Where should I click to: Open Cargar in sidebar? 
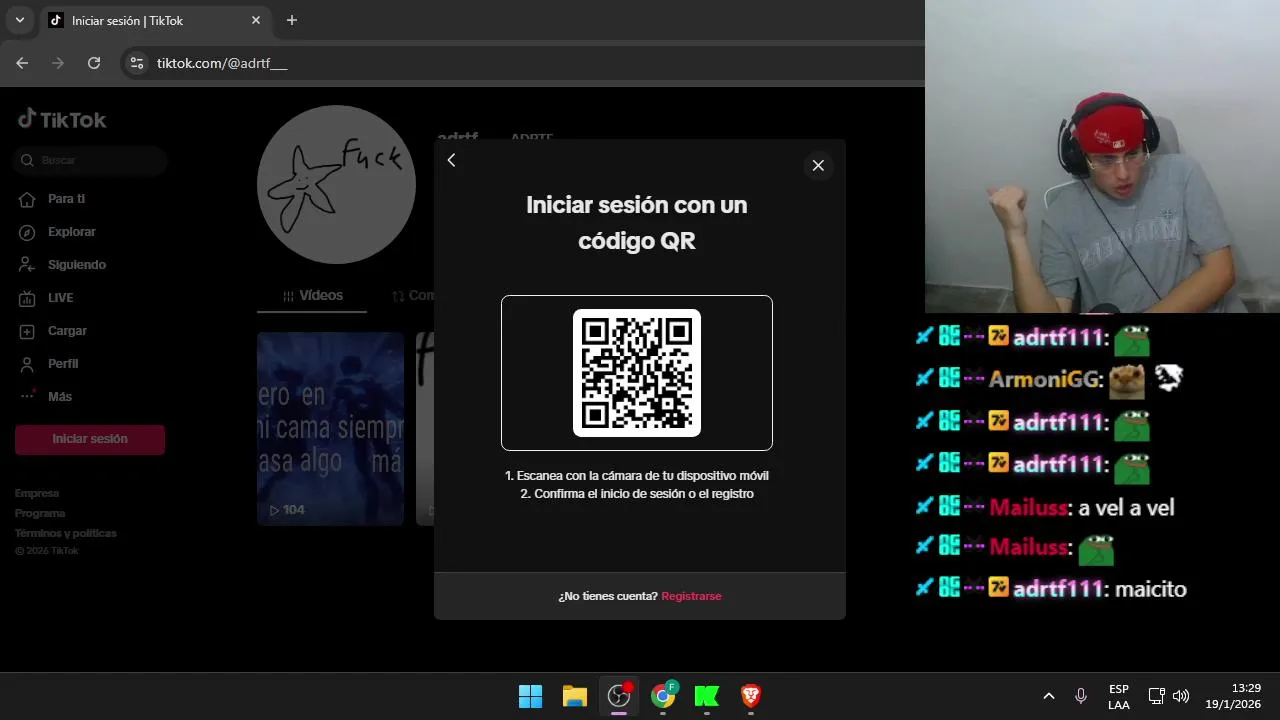point(67,331)
